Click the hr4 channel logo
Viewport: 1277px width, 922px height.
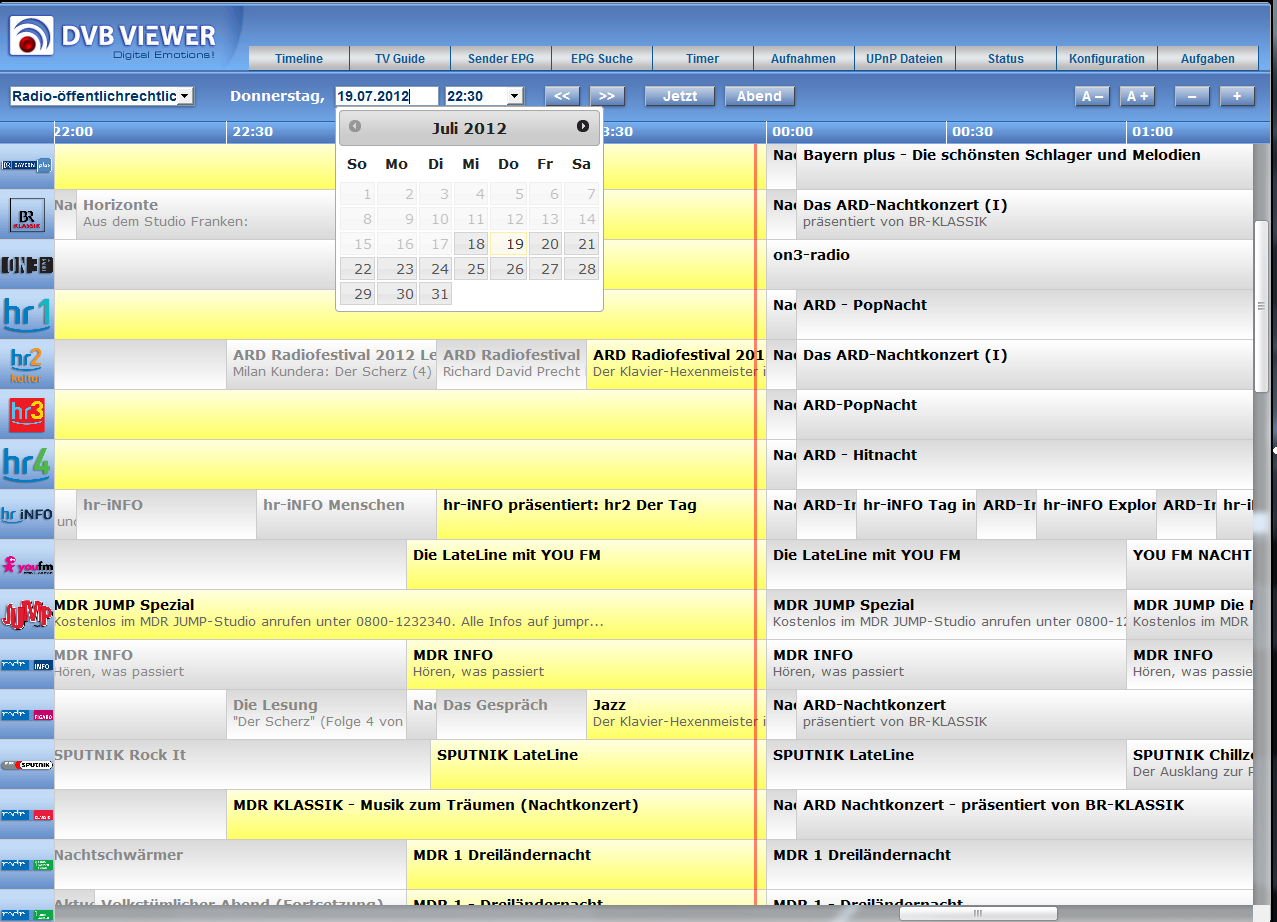27,465
